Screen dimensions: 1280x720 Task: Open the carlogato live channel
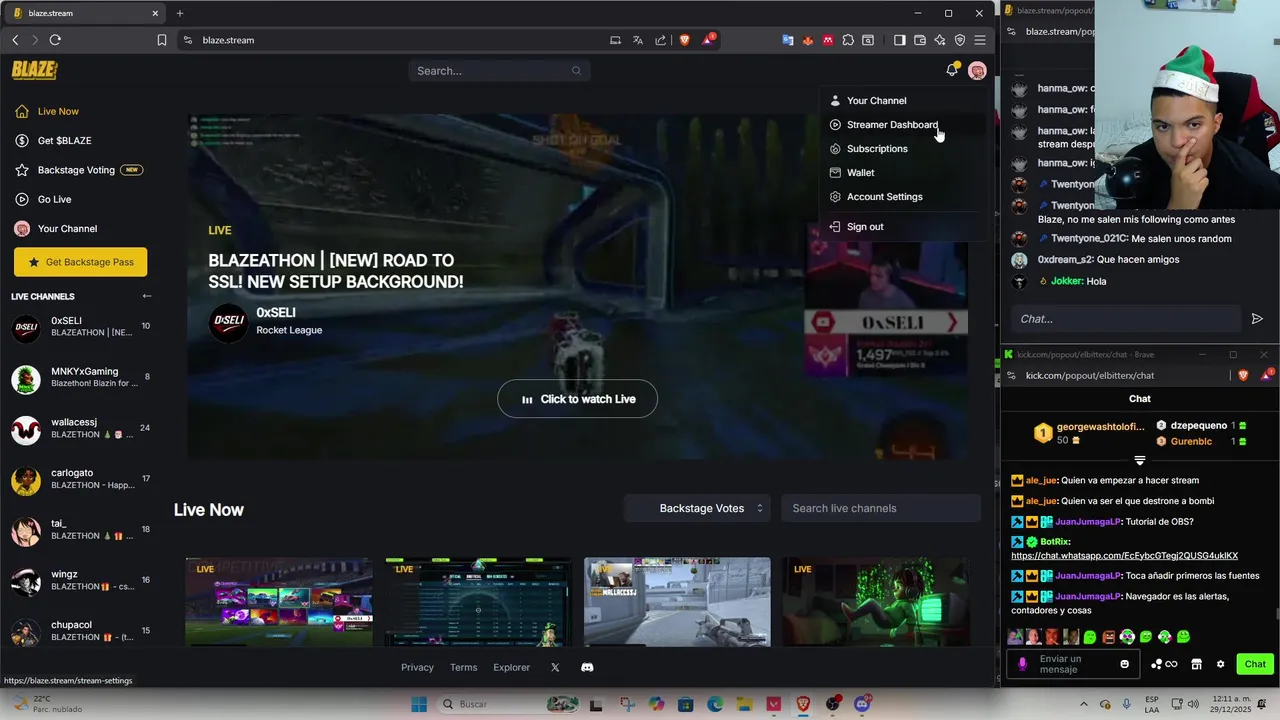coord(80,480)
